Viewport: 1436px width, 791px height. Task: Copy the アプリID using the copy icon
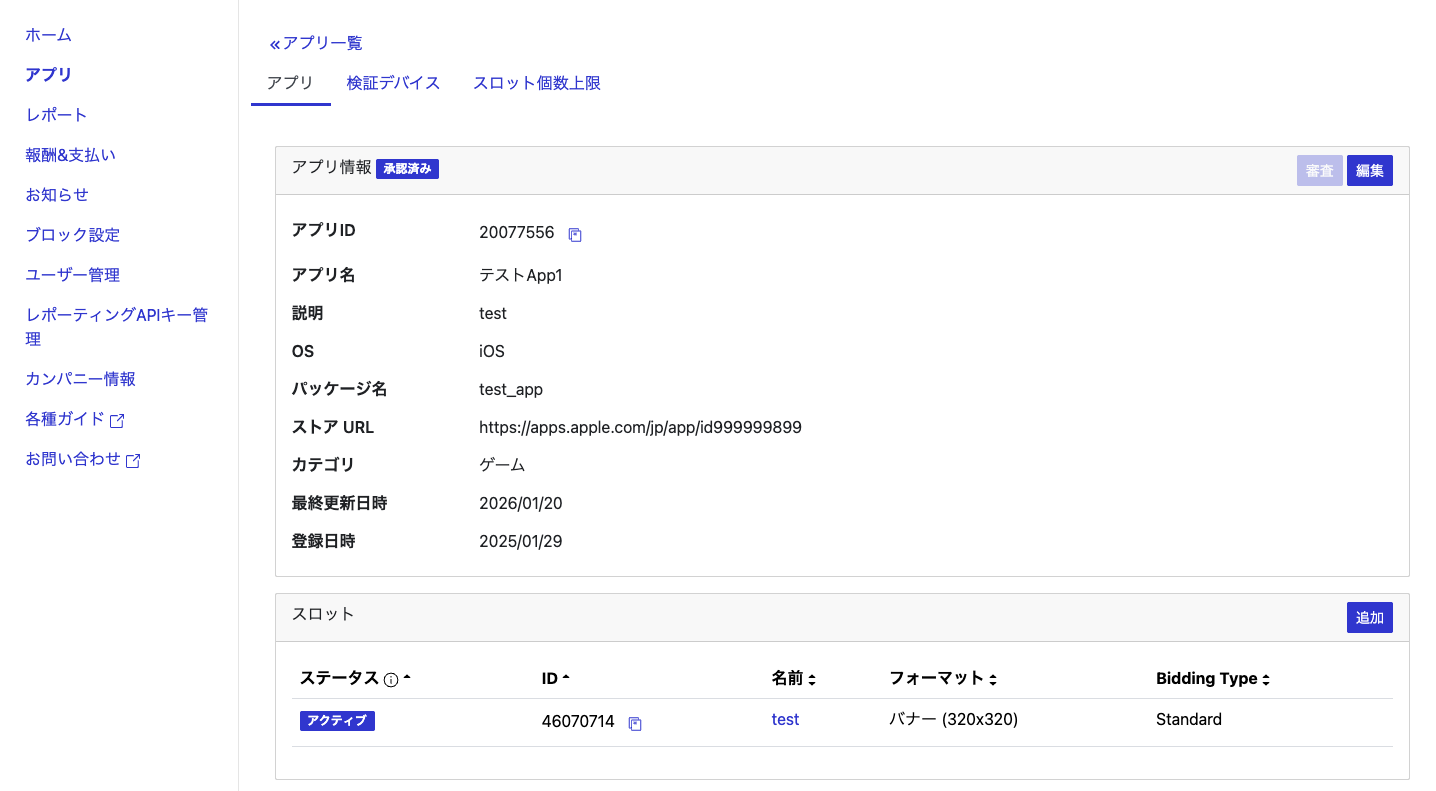pos(575,233)
